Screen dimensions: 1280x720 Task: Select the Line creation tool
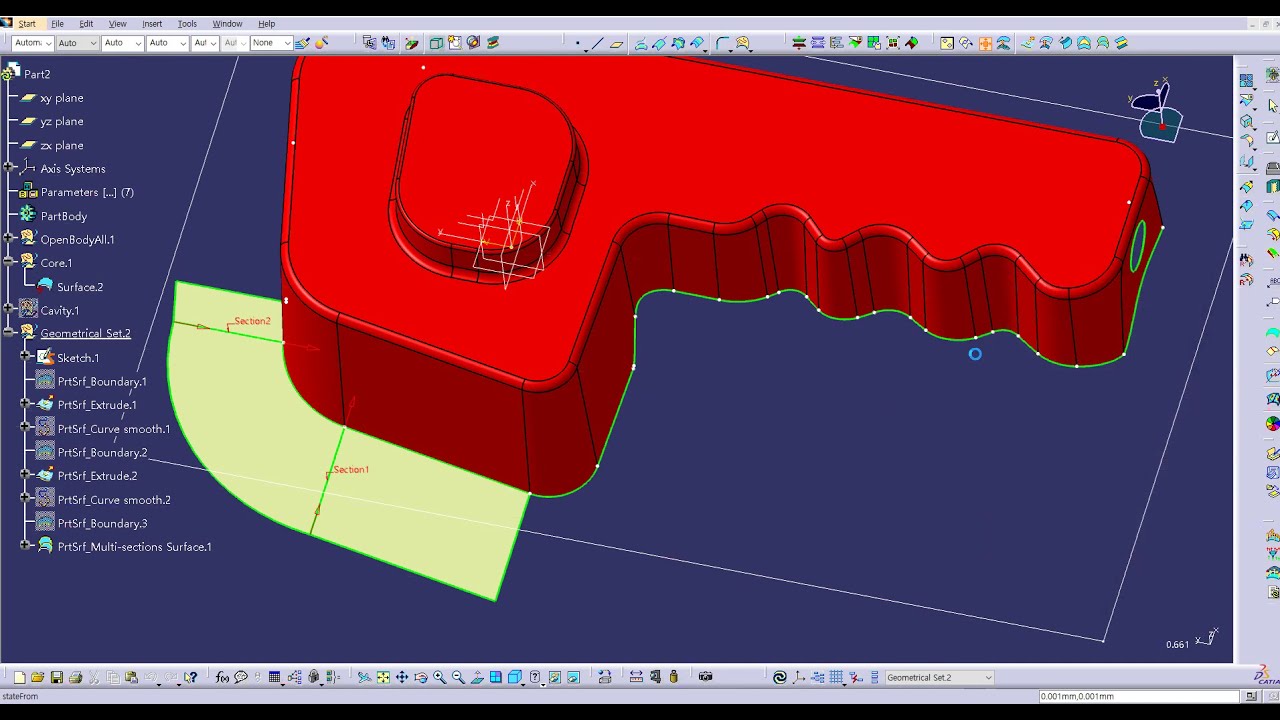pyautogui.click(x=597, y=43)
